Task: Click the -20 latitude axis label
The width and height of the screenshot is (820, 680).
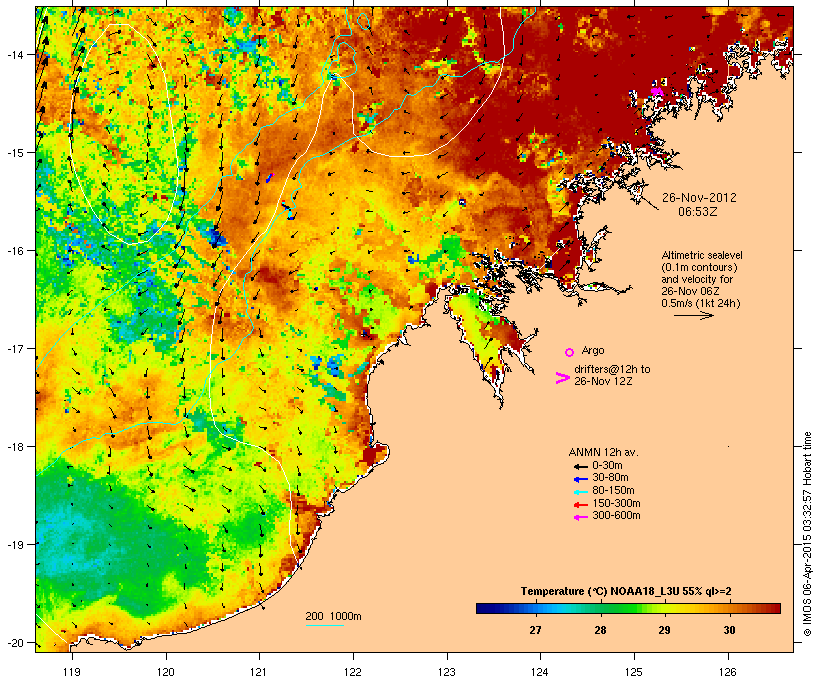Action: coord(14,643)
